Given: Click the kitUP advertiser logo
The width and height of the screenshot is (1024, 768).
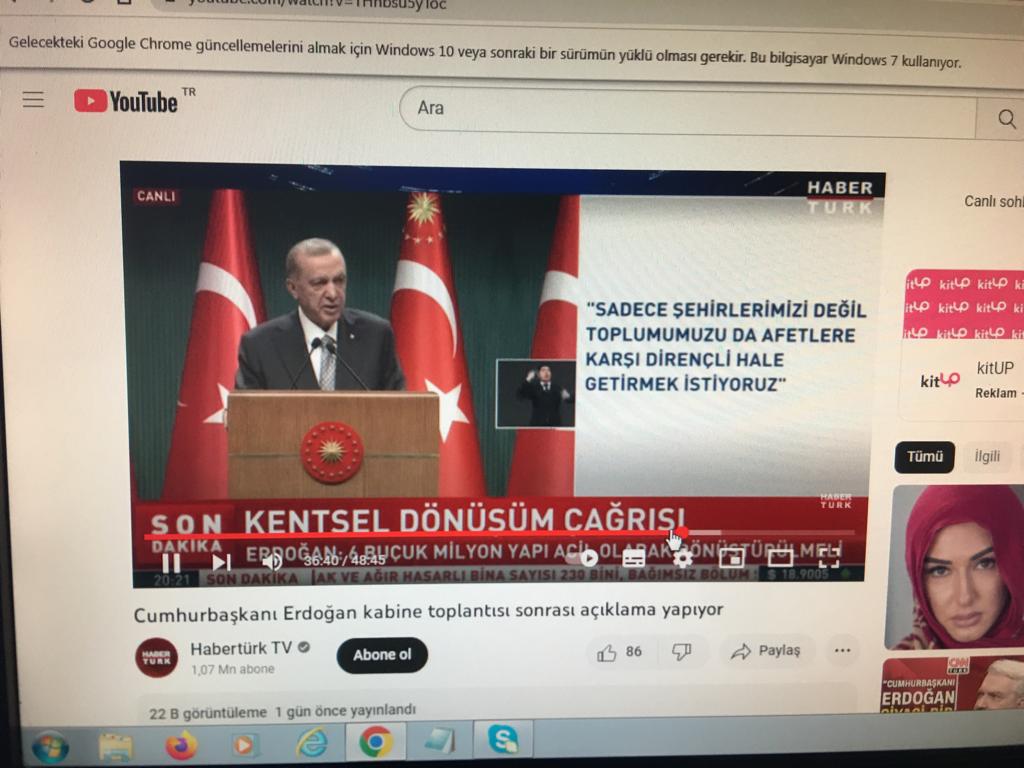Looking at the screenshot, I should (939, 380).
